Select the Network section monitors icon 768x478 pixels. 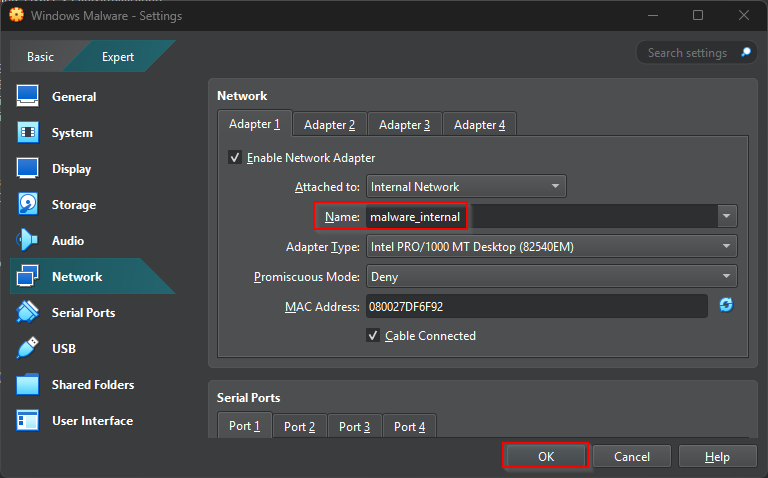(x=27, y=276)
